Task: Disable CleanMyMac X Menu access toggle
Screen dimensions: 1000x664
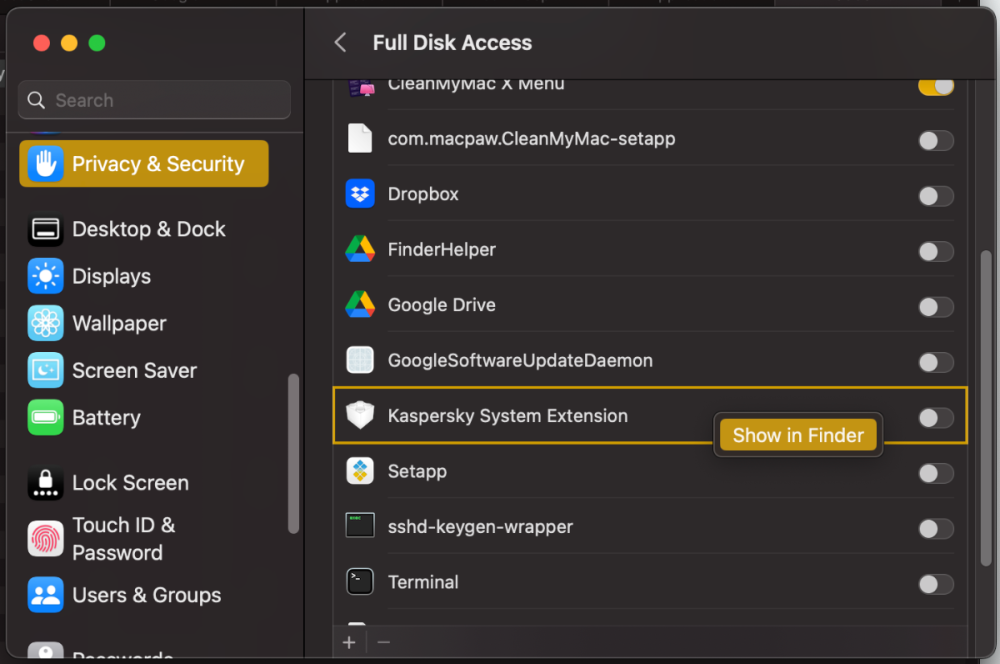Action: click(x=936, y=86)
